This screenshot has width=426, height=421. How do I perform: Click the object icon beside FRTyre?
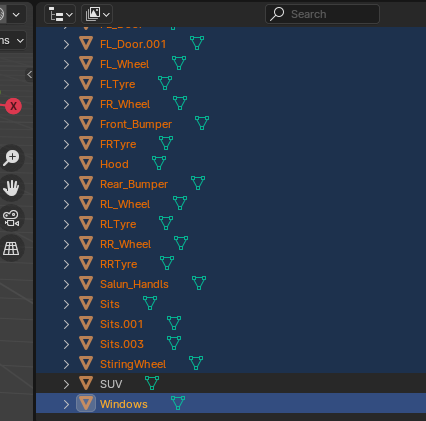(86, 144)
